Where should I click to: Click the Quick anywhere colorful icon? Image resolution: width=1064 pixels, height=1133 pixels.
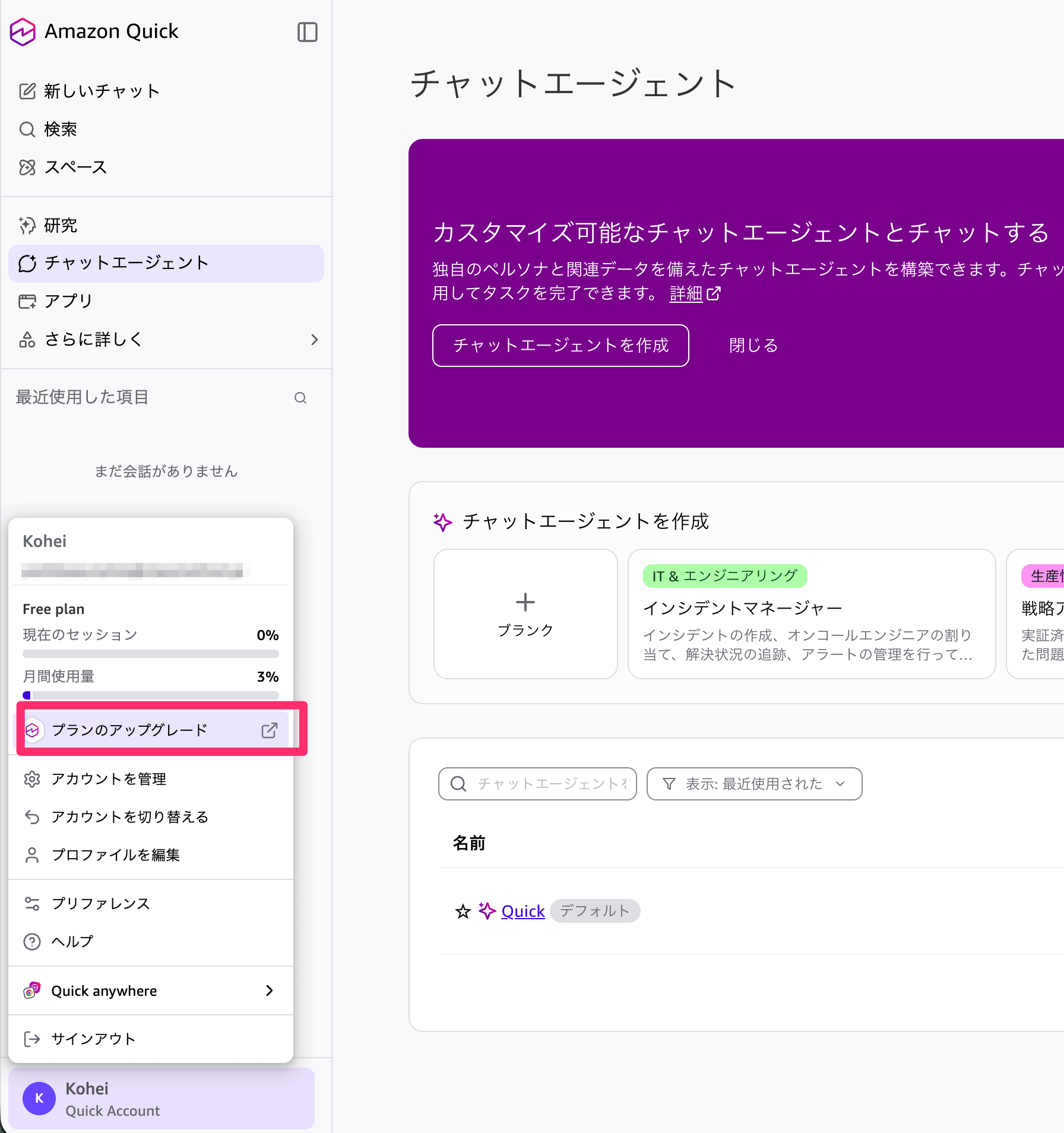pyautogui.click(x=32, y=990)
